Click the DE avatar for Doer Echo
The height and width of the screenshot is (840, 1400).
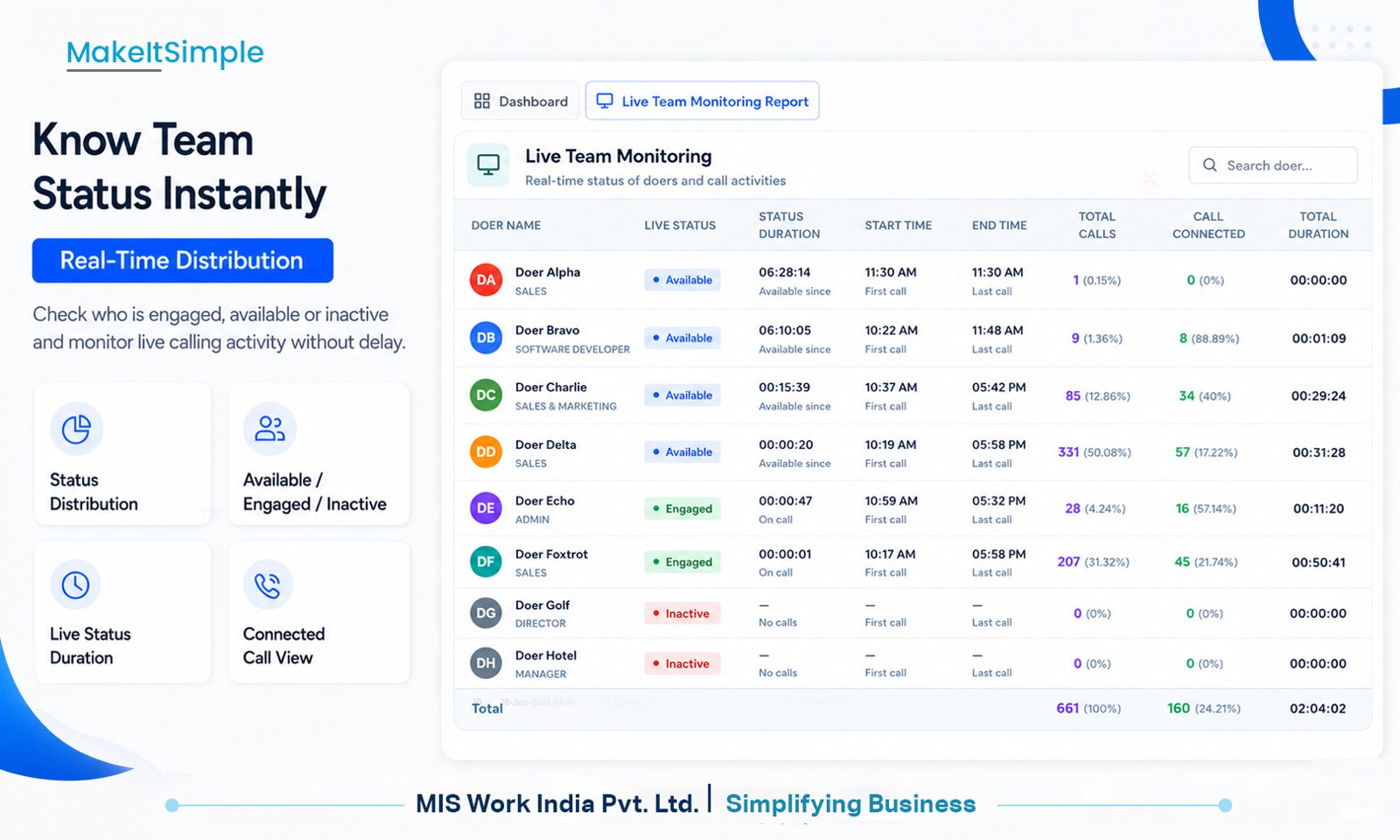pos(486,508)
